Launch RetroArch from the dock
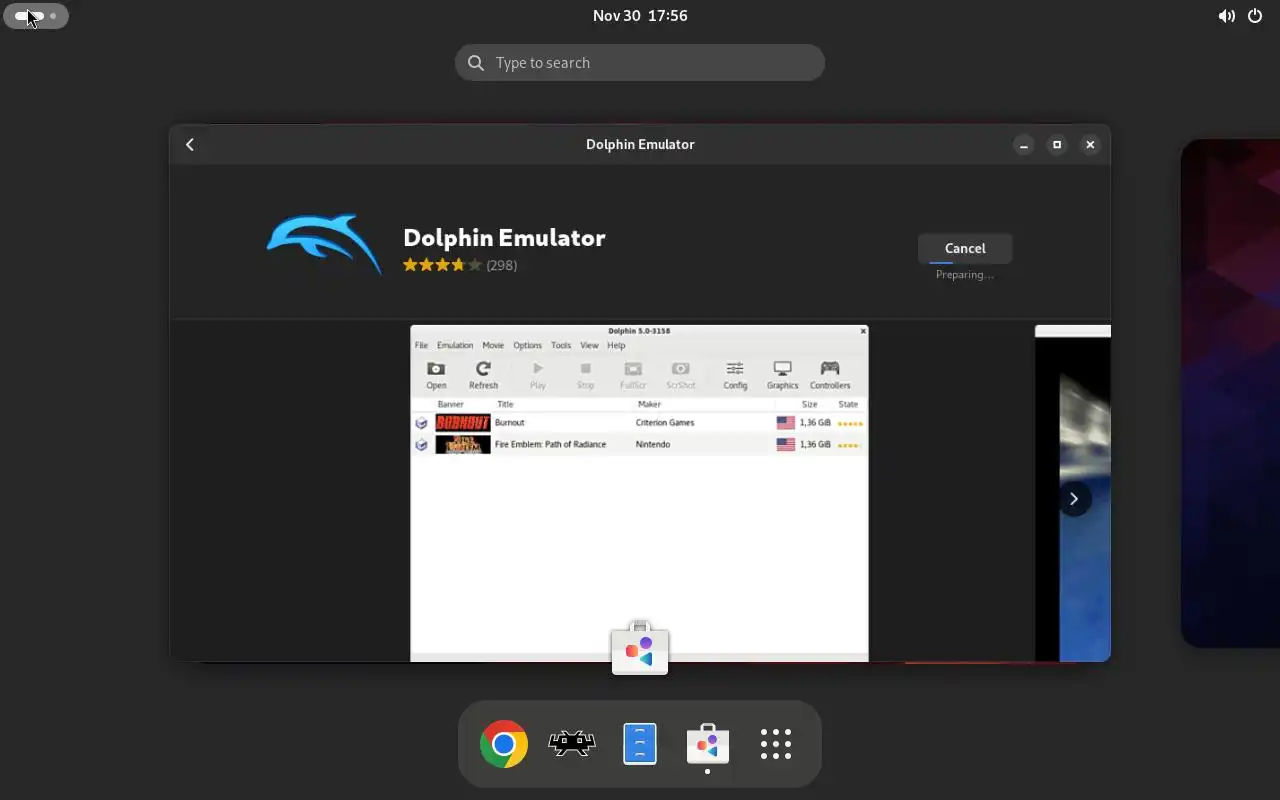Screen dimensions: 1280x800 (x=572, y=744)
